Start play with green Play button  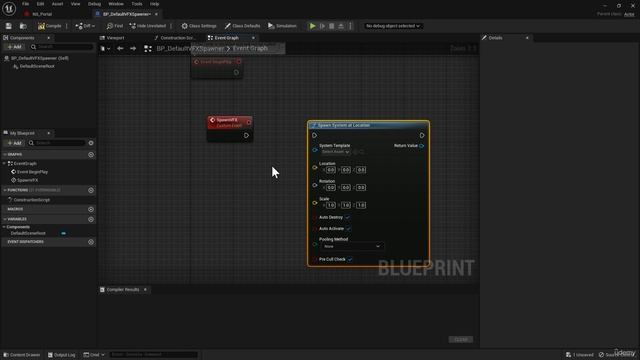pyautogui.click(x=313, y=26)
